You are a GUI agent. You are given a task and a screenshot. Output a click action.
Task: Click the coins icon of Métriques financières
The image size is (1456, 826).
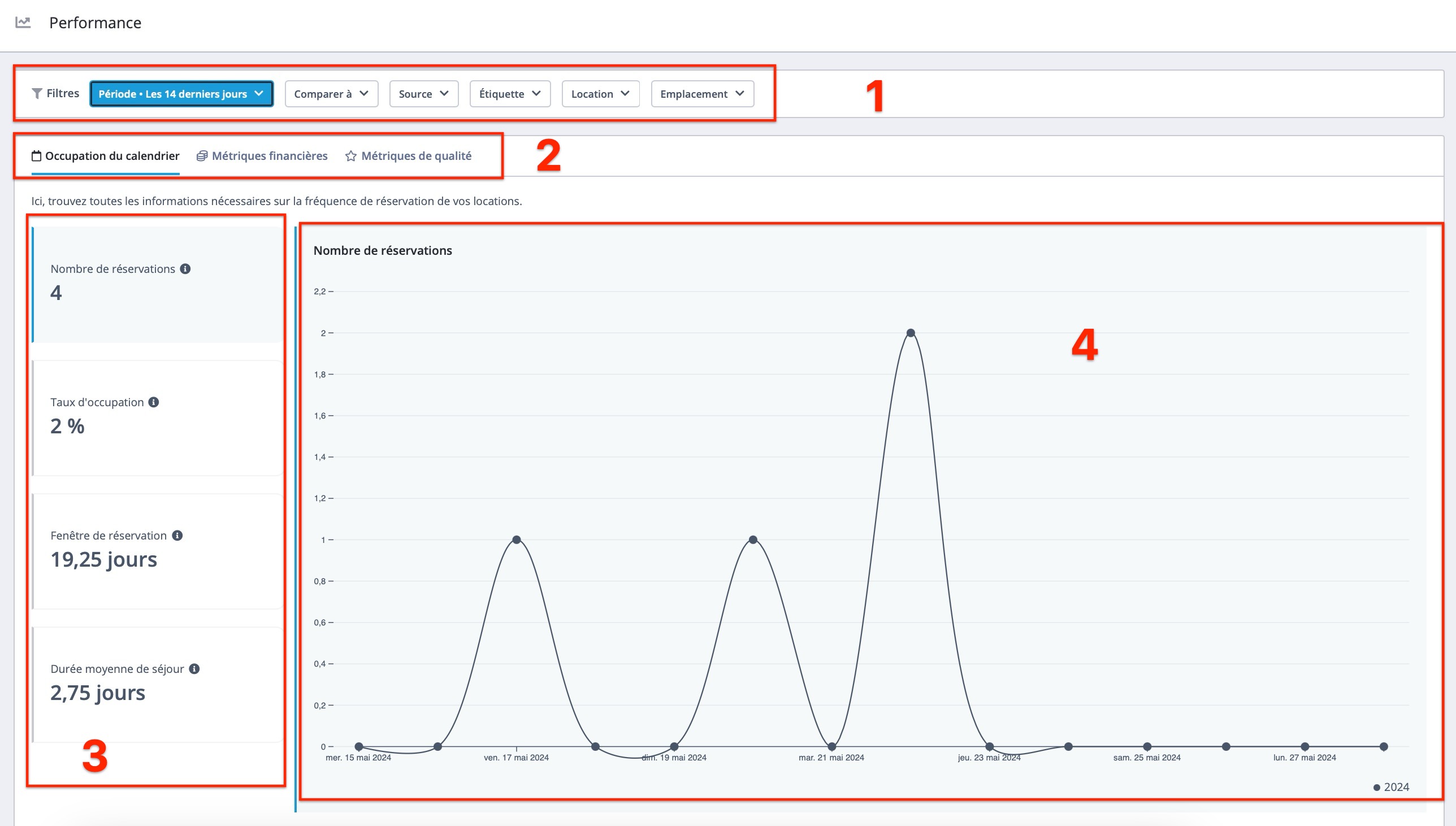pos(201,156)
